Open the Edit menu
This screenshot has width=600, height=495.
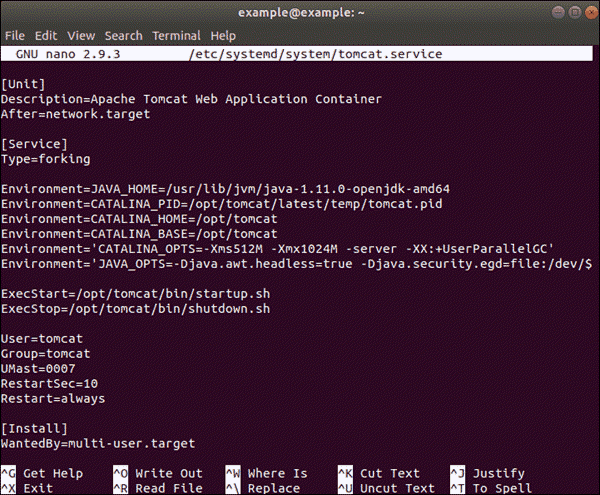[46, 36]
